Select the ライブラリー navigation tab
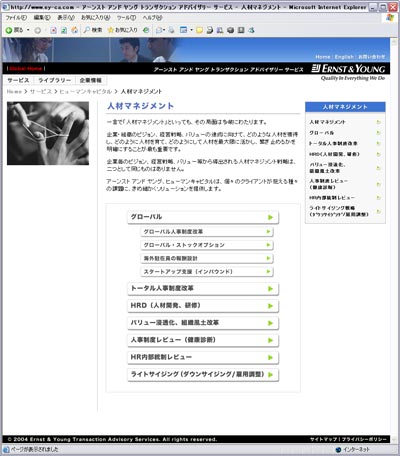This screenshot has height=456, width=400. click(x=54, y=80)
